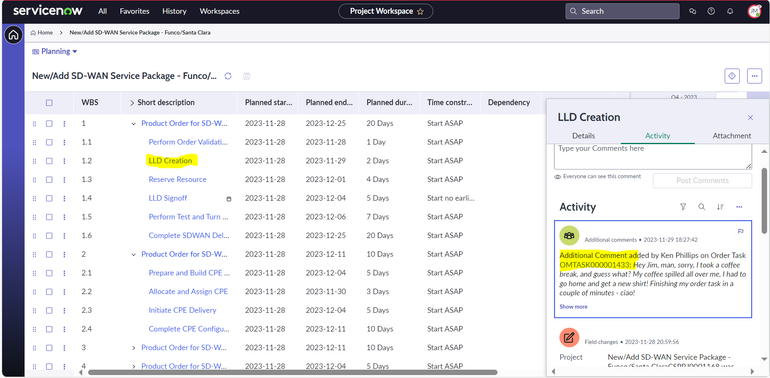Check the checkbox for LLD Signoff row
Viewport: 770px width, 378px height.
pos(49,198)
